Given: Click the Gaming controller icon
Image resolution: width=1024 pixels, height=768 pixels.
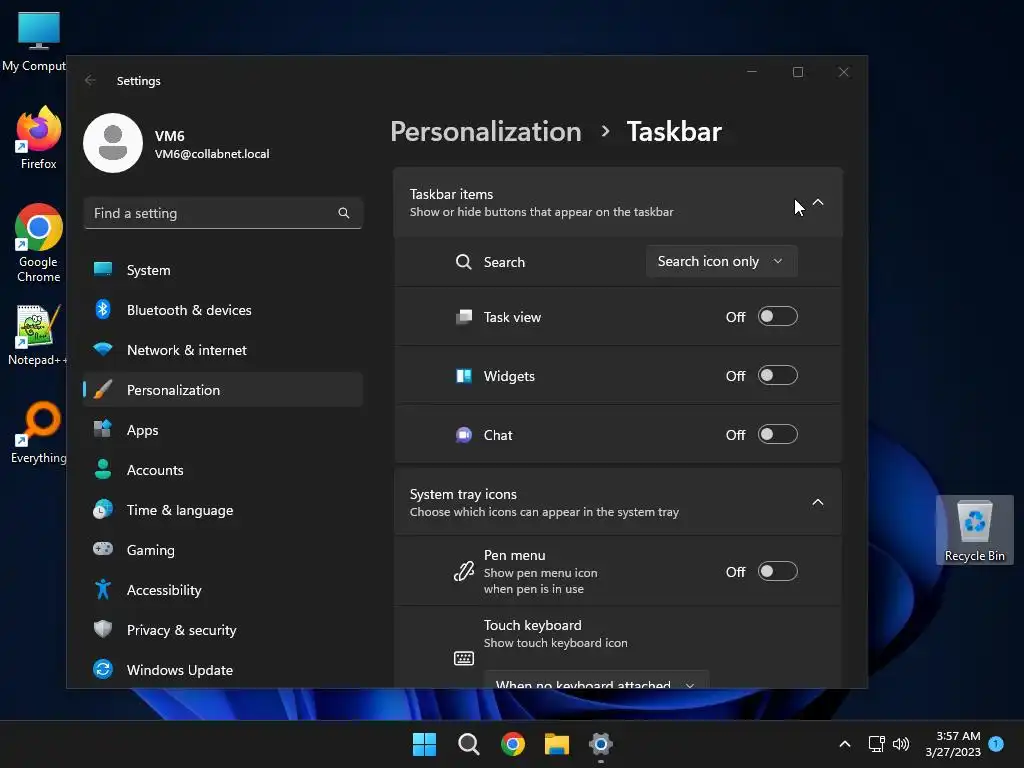Looking at the screenshot, I should (103, 549).
